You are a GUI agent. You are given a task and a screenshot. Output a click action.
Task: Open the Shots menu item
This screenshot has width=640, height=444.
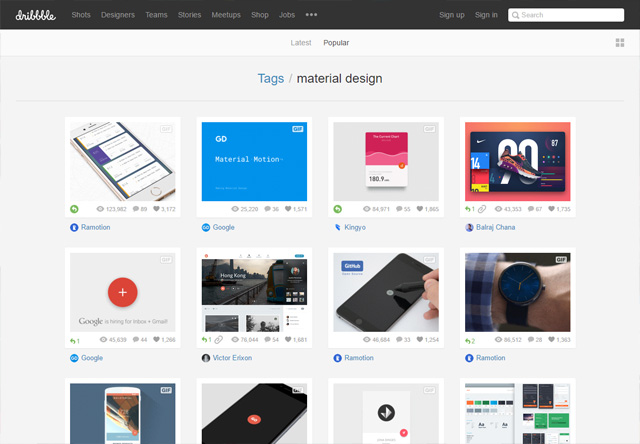point(81,15)
